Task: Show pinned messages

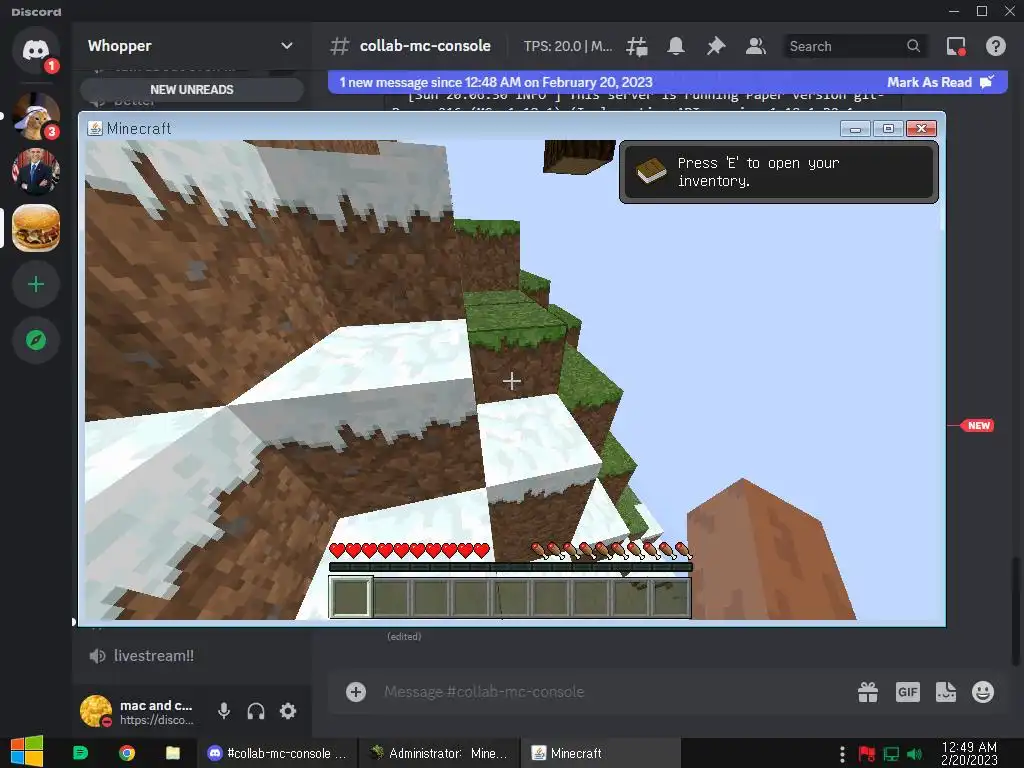Action: (x=716, y=46)
